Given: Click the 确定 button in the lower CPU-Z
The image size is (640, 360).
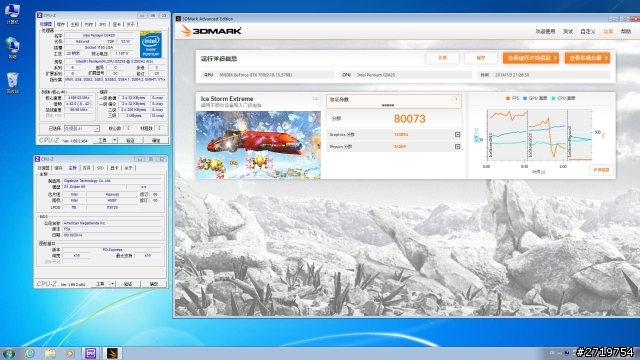Looking at the screenshot, I should coord(153,284).
